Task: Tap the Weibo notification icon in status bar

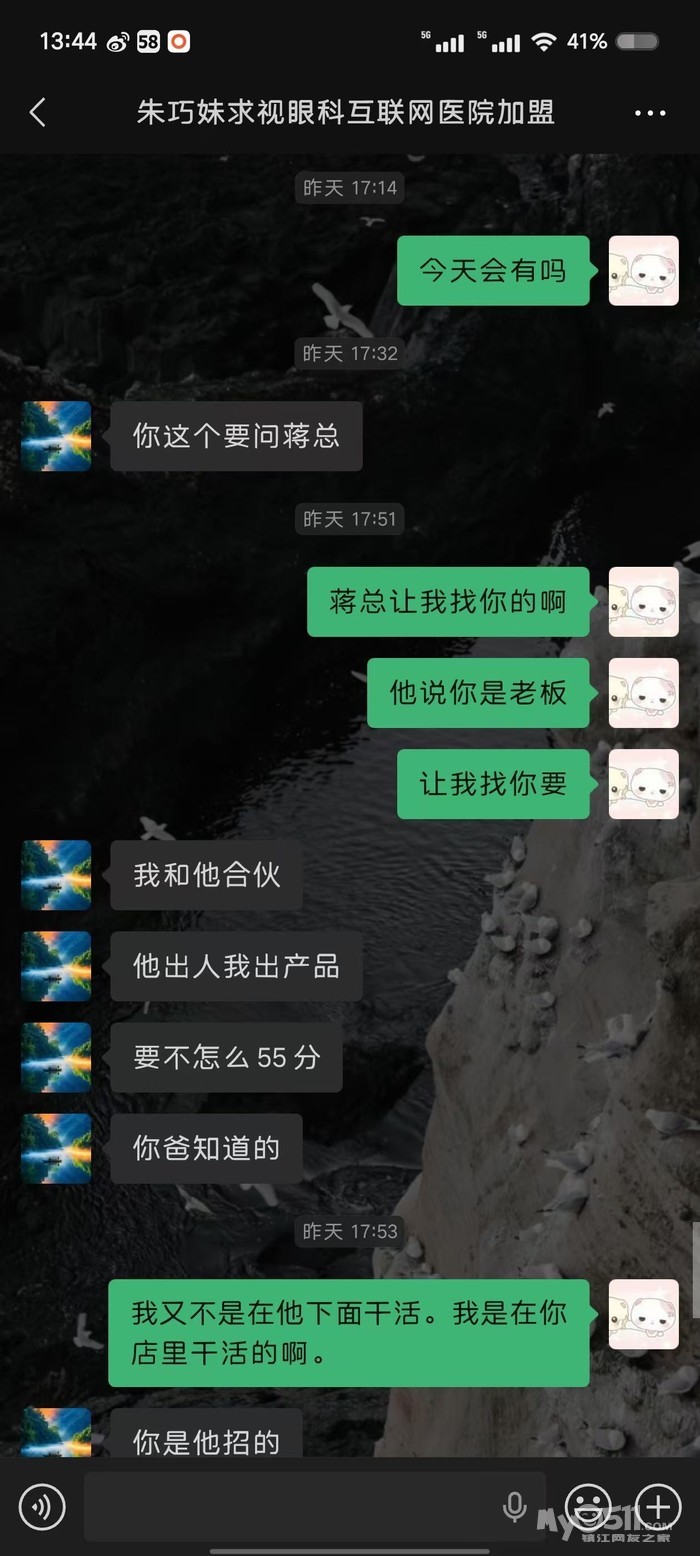Action: pyautogui.click(x=118, y=42)
